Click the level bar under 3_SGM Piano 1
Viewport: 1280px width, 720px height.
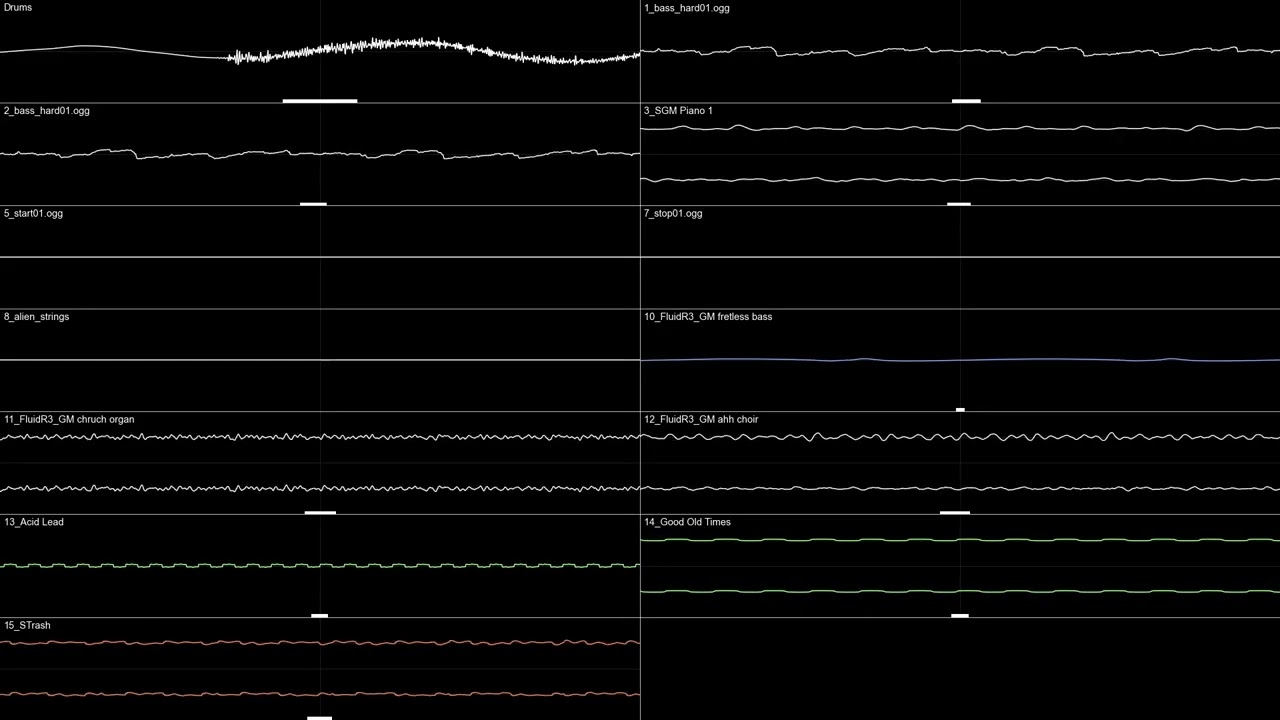(x=959, y=204)
